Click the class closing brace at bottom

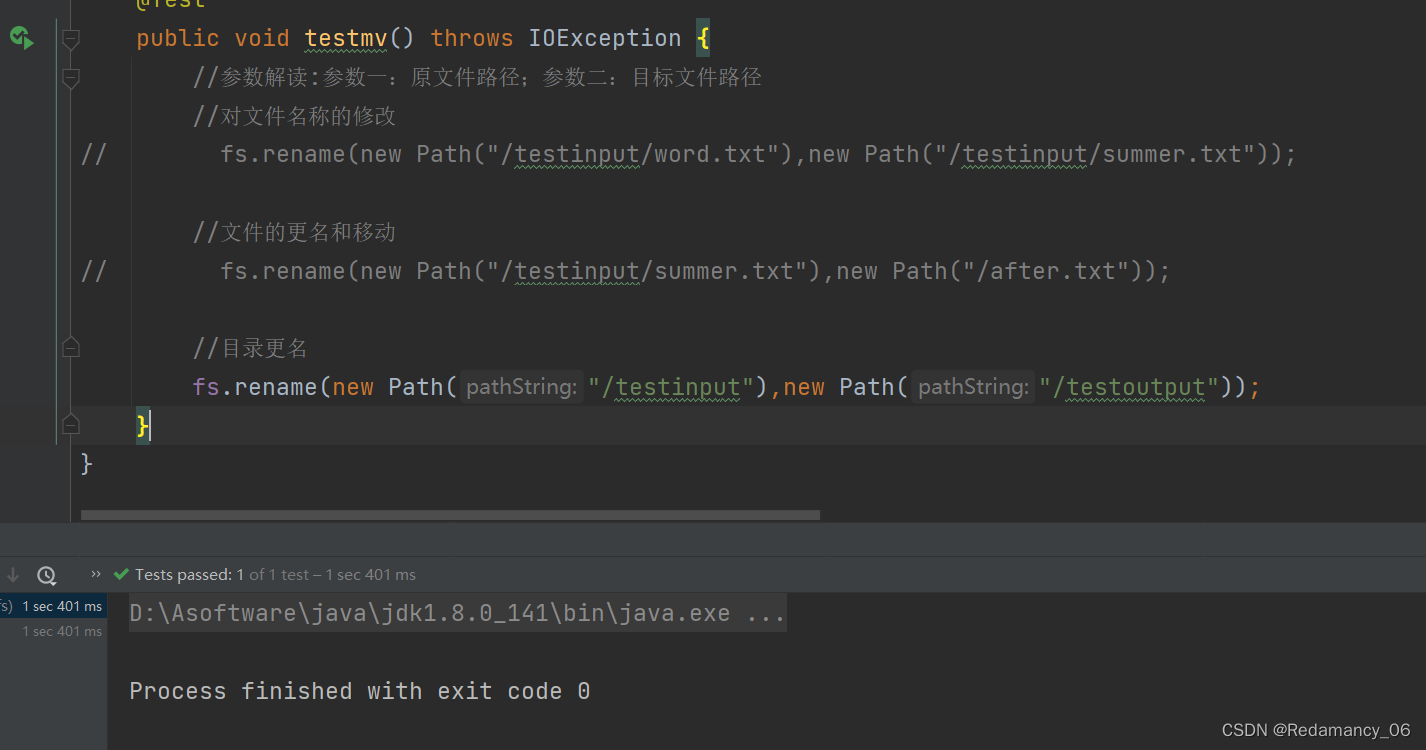coord(87,463)
